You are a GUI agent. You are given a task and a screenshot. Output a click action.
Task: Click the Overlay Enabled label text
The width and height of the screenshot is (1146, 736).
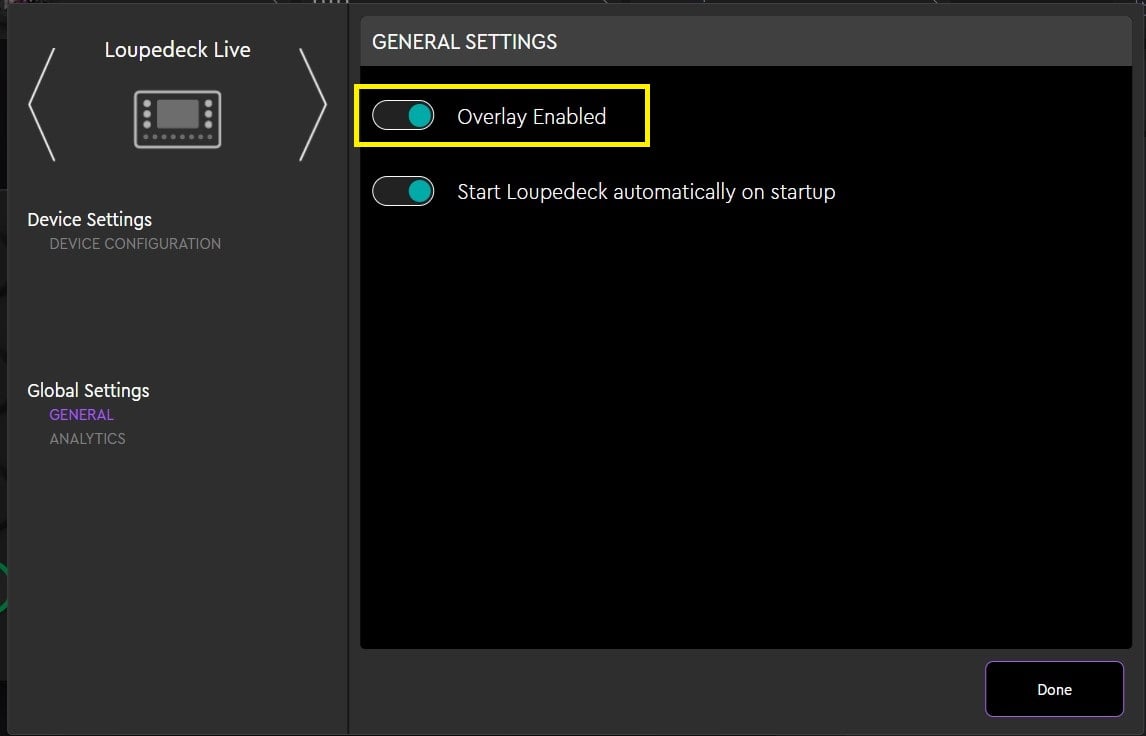pyautogui.click(x=531, y=117)
